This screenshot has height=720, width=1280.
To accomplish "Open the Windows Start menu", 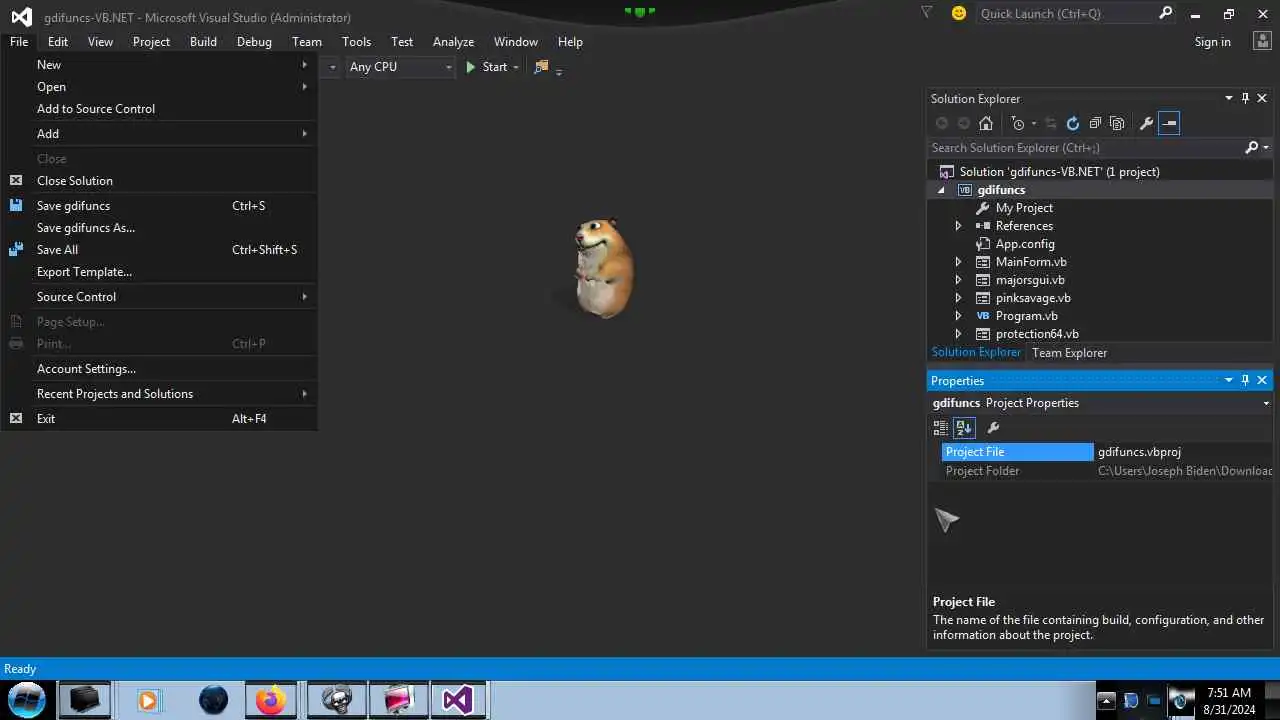I will (x=27, y=699).
